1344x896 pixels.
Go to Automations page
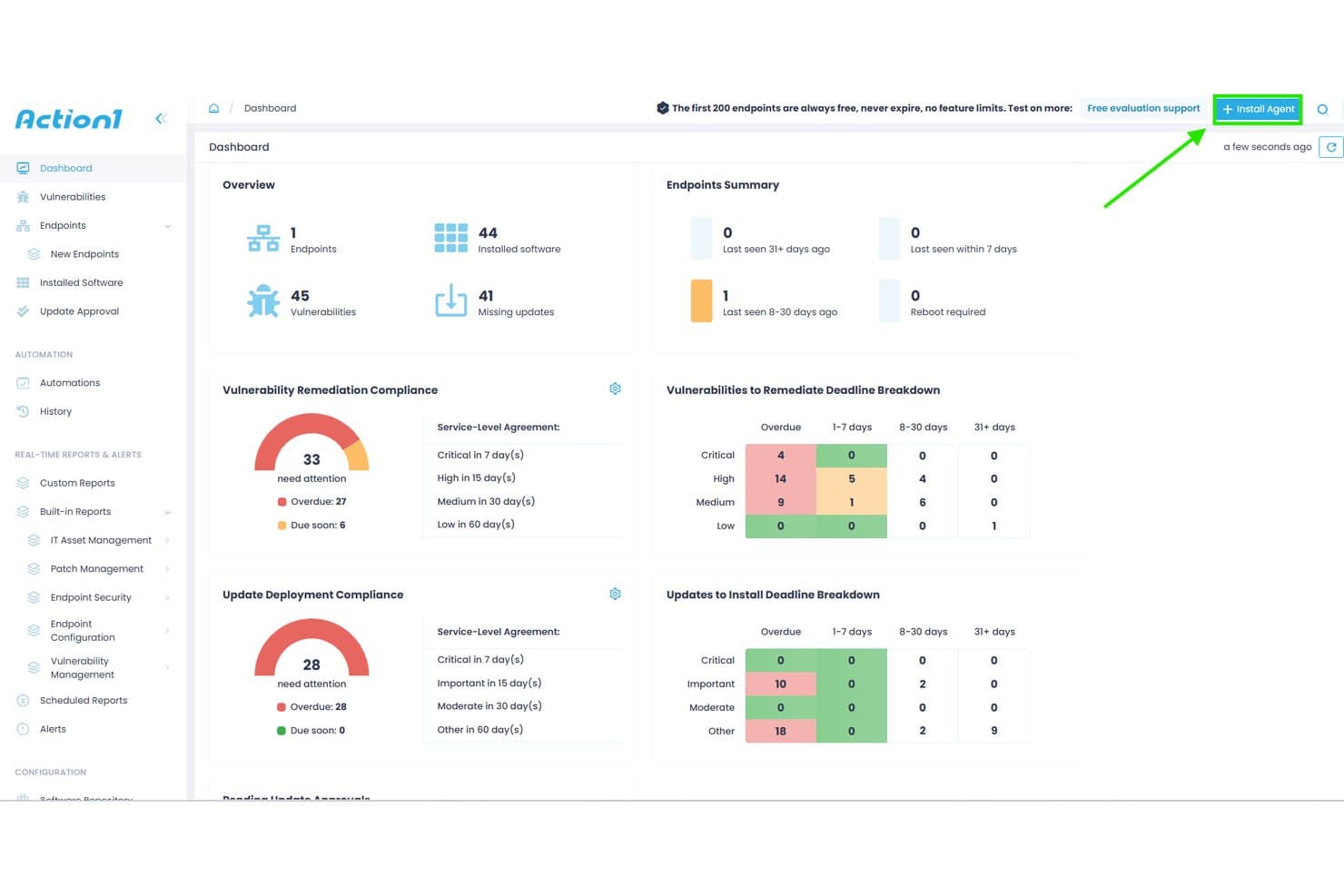coord(70,383)
